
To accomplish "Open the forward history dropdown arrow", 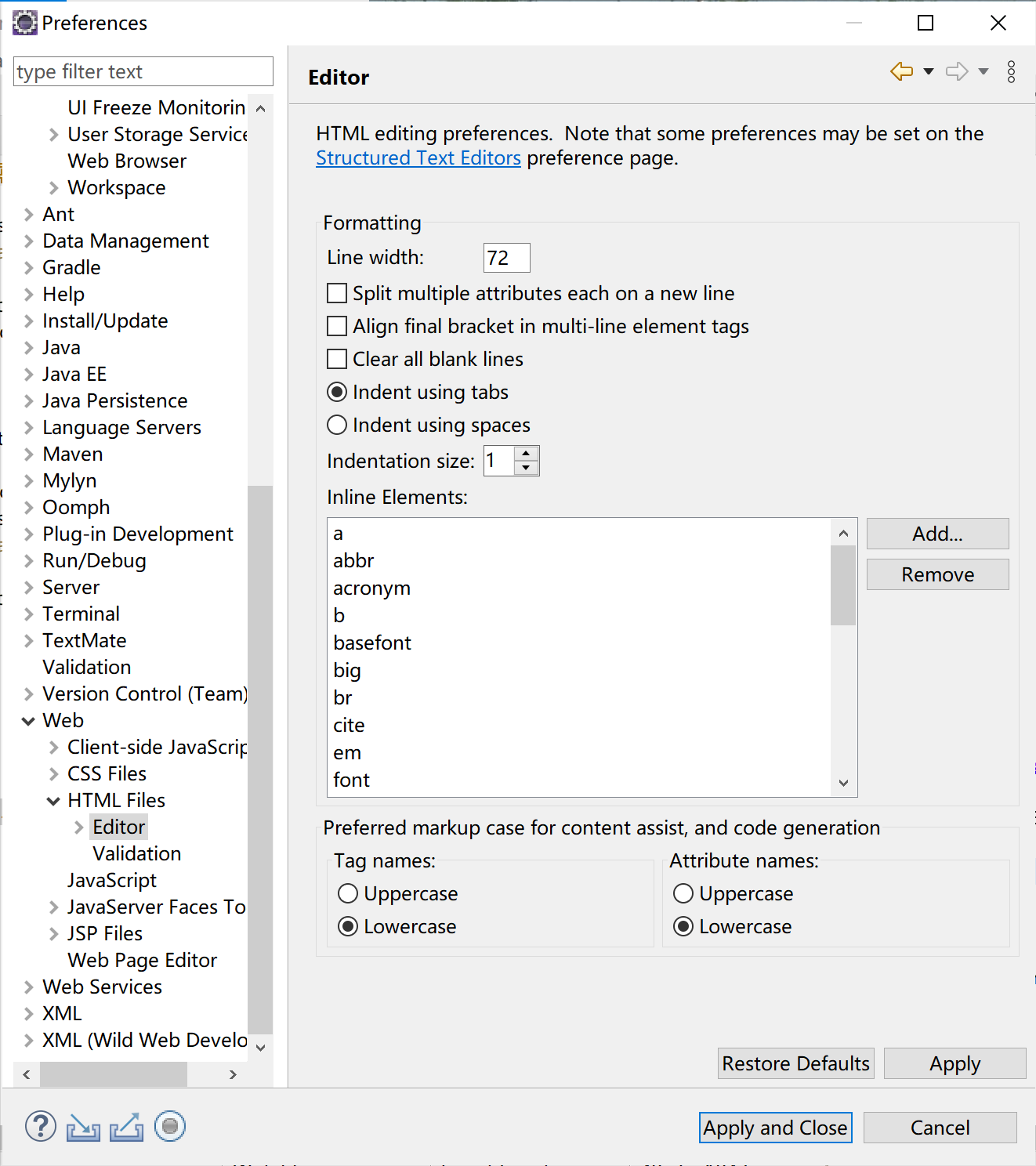I will click(983, 71).
